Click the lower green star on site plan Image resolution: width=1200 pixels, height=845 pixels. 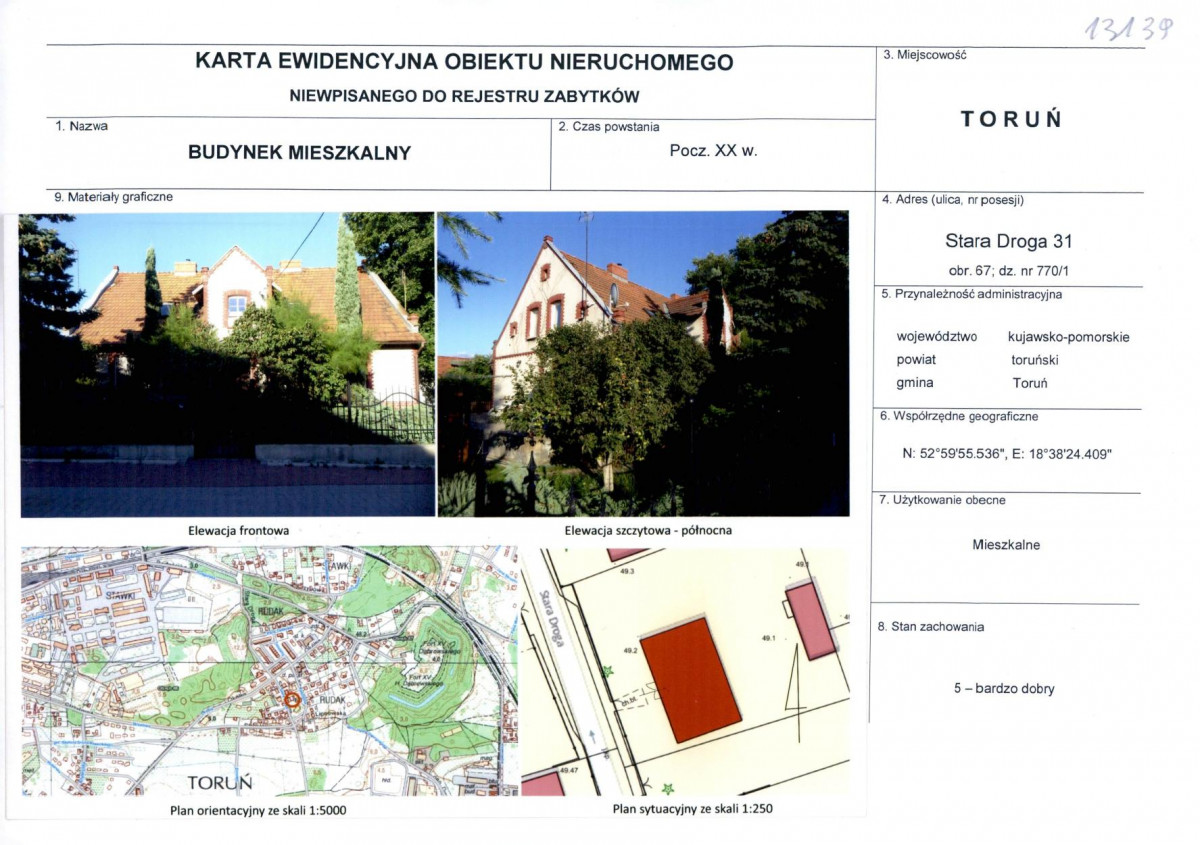667,788
